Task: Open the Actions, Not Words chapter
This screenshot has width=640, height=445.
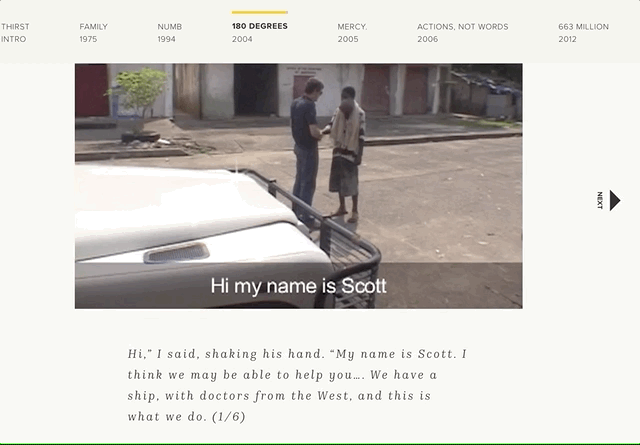Action: coord(462,33)
